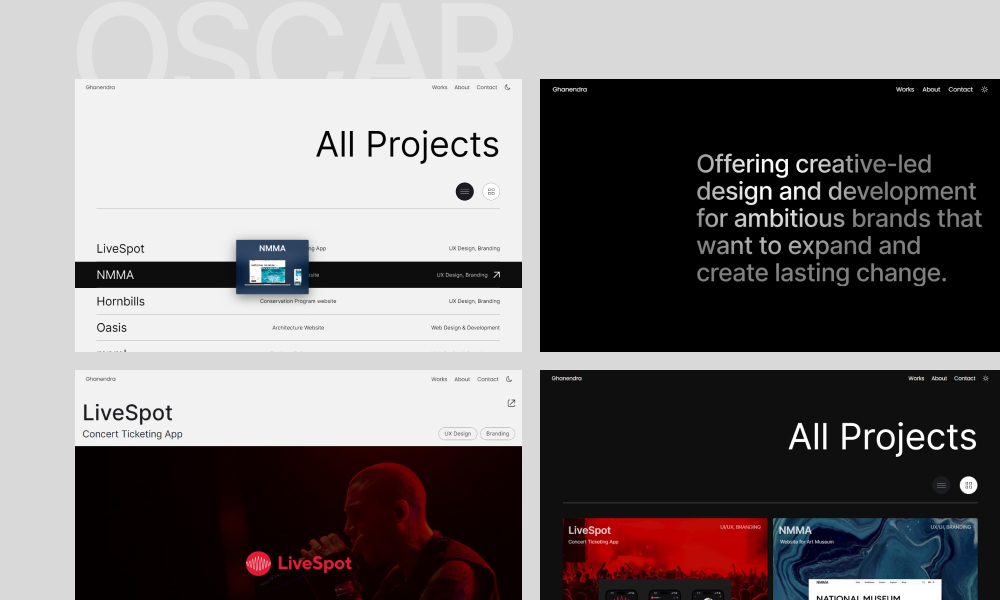This screenshot has height=600, width=1000.
Task: Select grid view icon on light All Projects page
Action: 491,191
